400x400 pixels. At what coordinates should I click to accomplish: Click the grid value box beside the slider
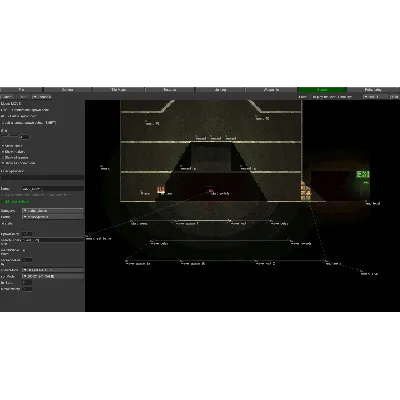pyautogui.click(x=25, y=137)
